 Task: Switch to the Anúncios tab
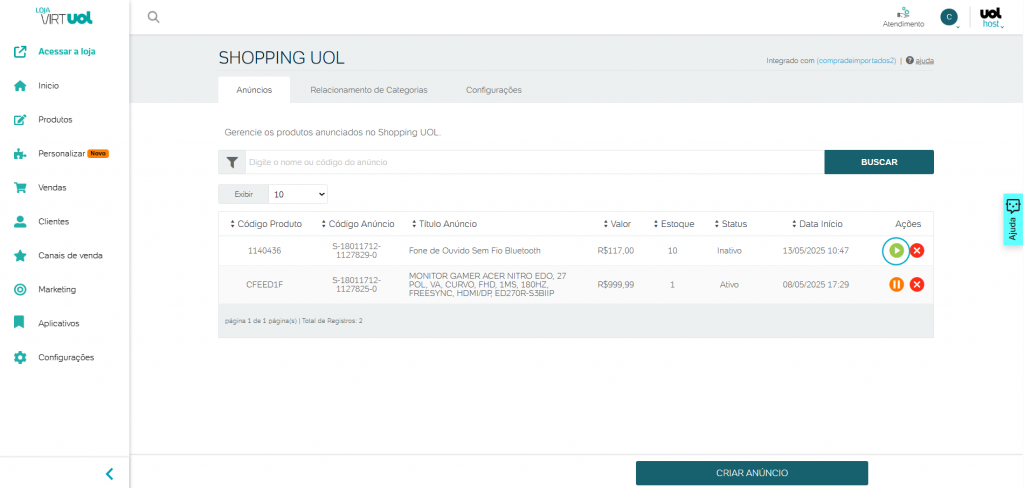(x=254, y=90)
